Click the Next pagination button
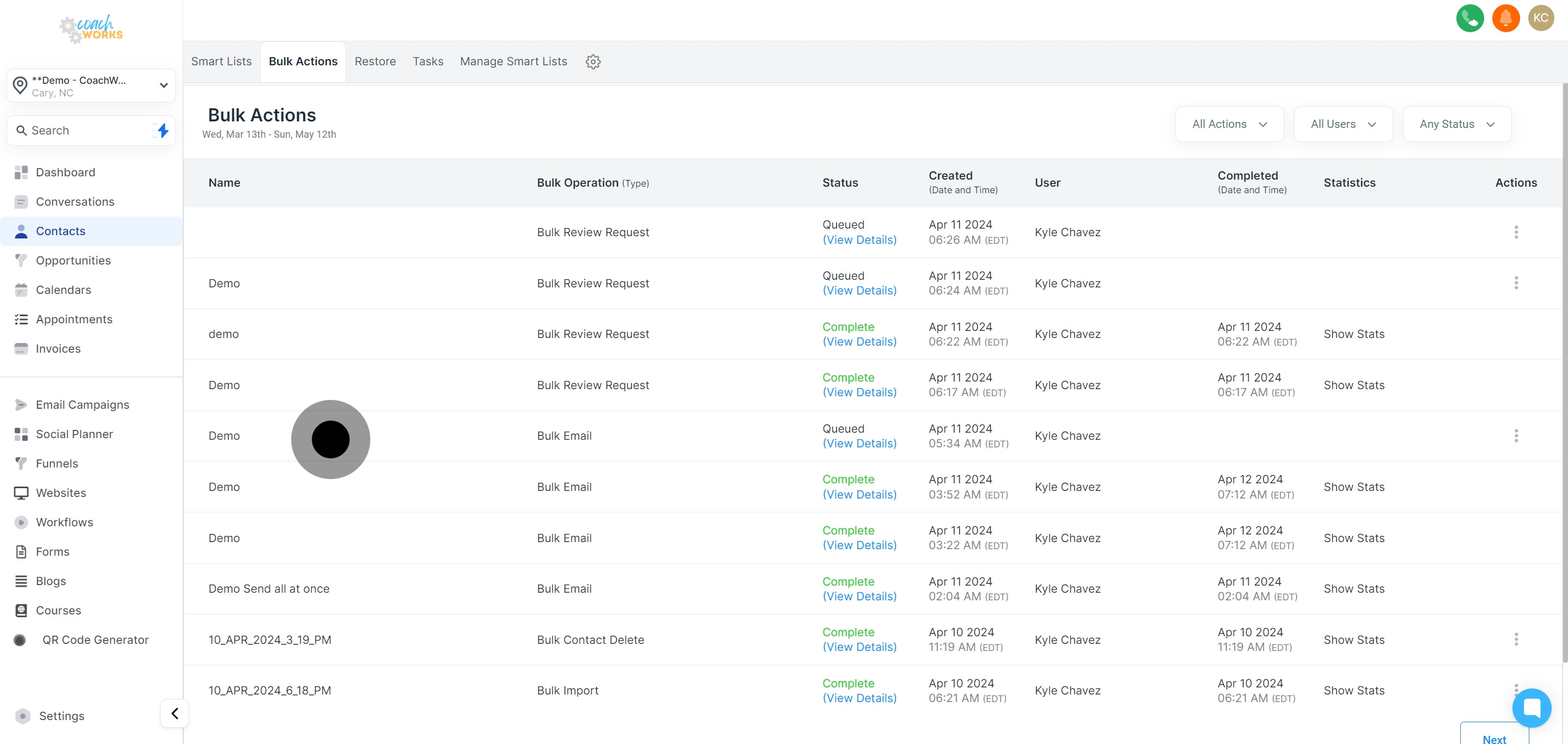The width and height of the screenshot is (1568, 744). point(1494,738)
